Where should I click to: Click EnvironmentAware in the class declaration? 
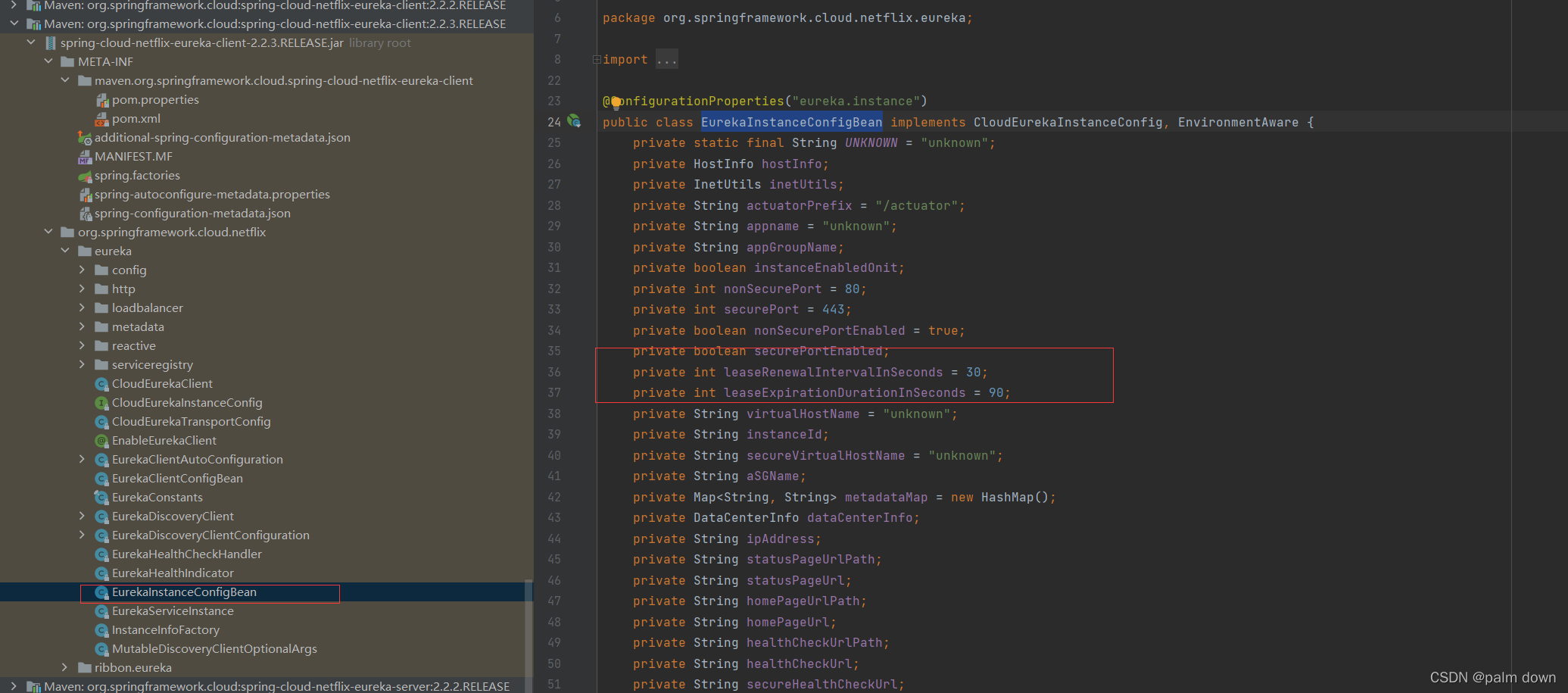point(1238,122)
